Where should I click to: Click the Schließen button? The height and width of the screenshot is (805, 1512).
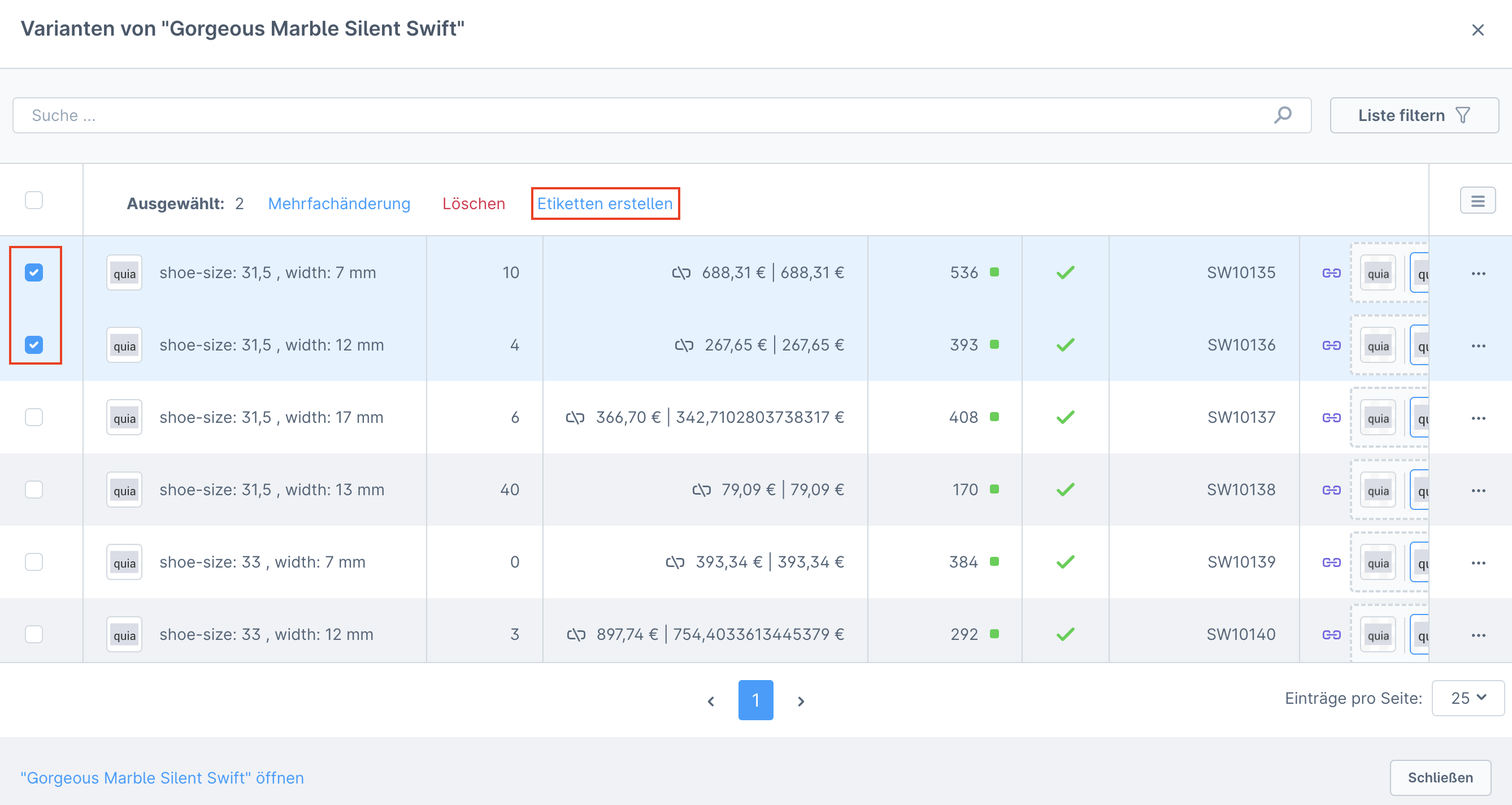point(1440,777)
